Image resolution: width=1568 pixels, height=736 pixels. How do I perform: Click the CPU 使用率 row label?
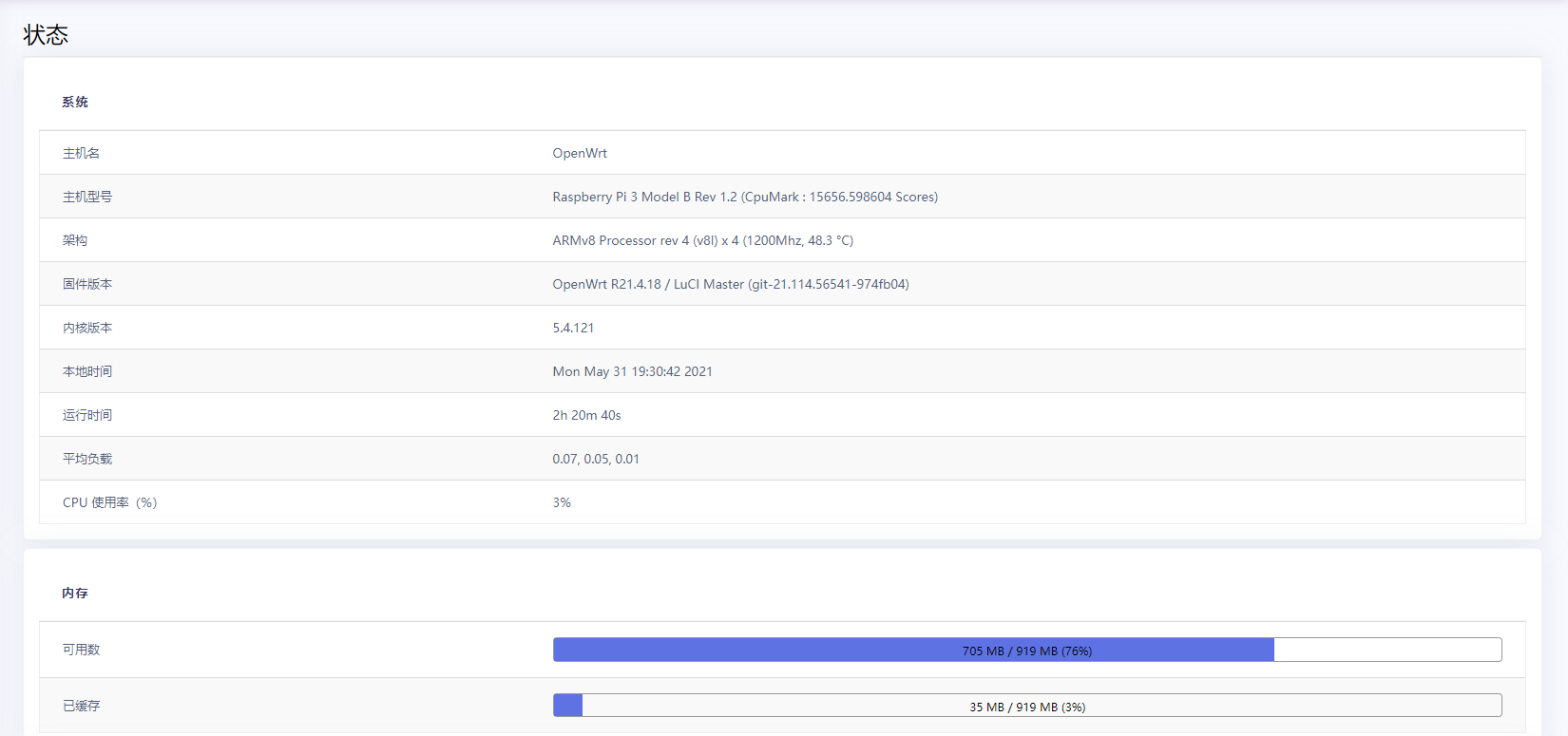pyautogui.click(x=109, y=502)
